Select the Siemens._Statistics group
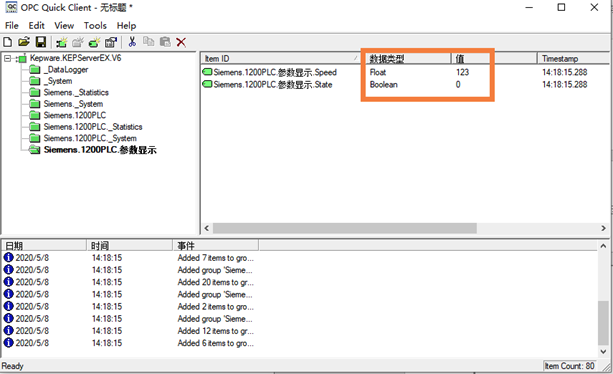This screenshot has width=613, height=374. point(76,93)
